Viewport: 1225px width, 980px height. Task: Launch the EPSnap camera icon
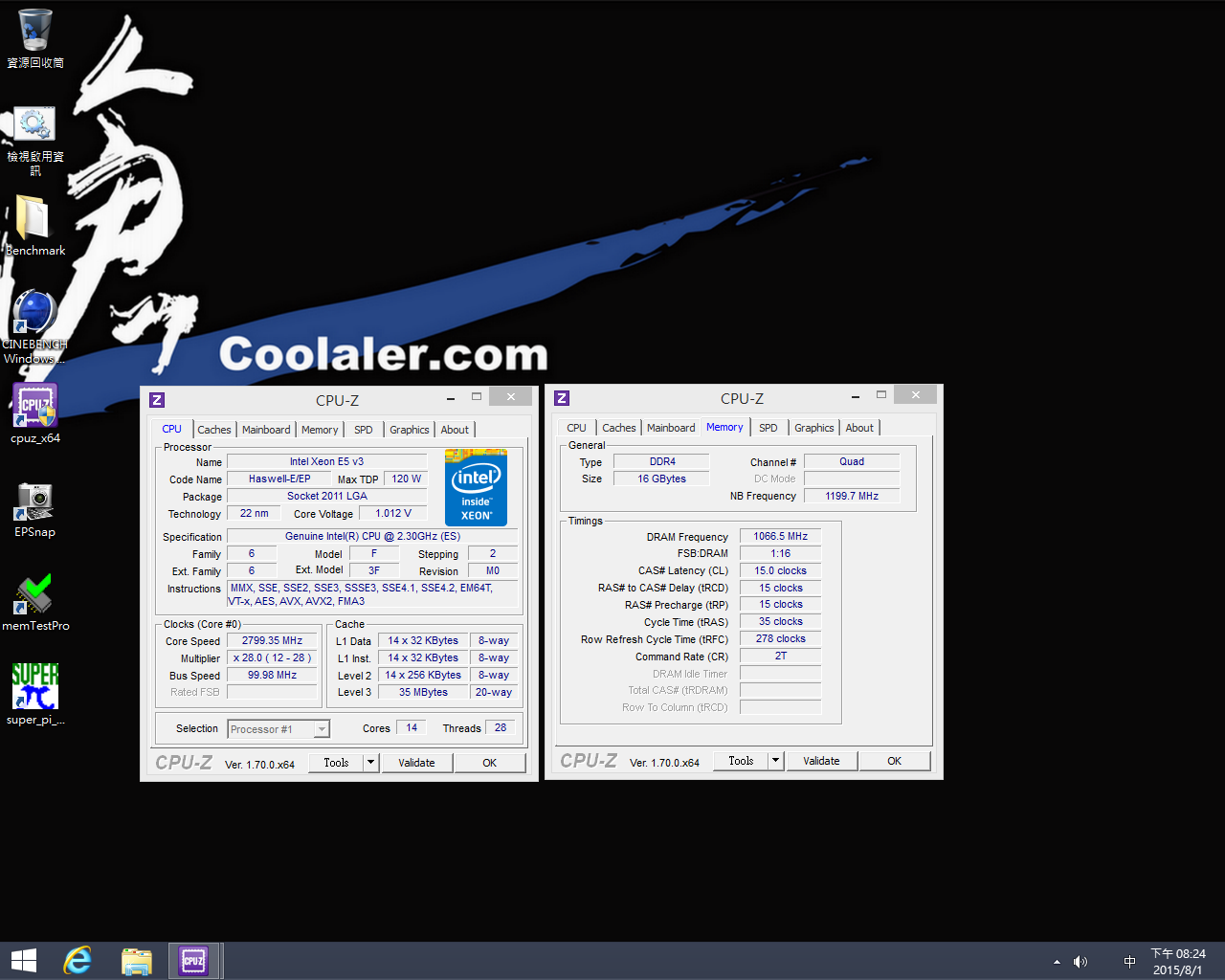pos(35,509)
